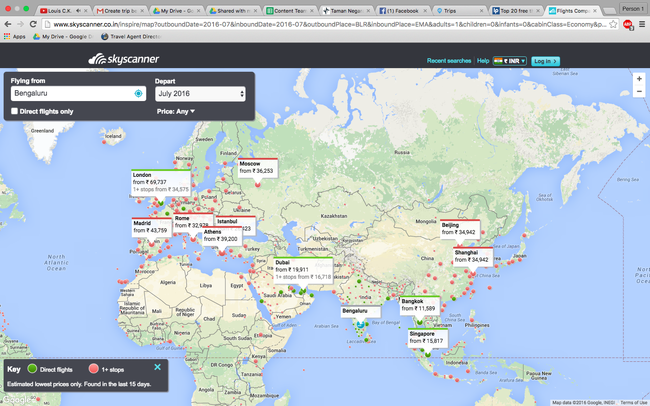Screen dimensions: 650x406
Task: Open Travel Agent Directory bookmark
Action: click(131, 36)
